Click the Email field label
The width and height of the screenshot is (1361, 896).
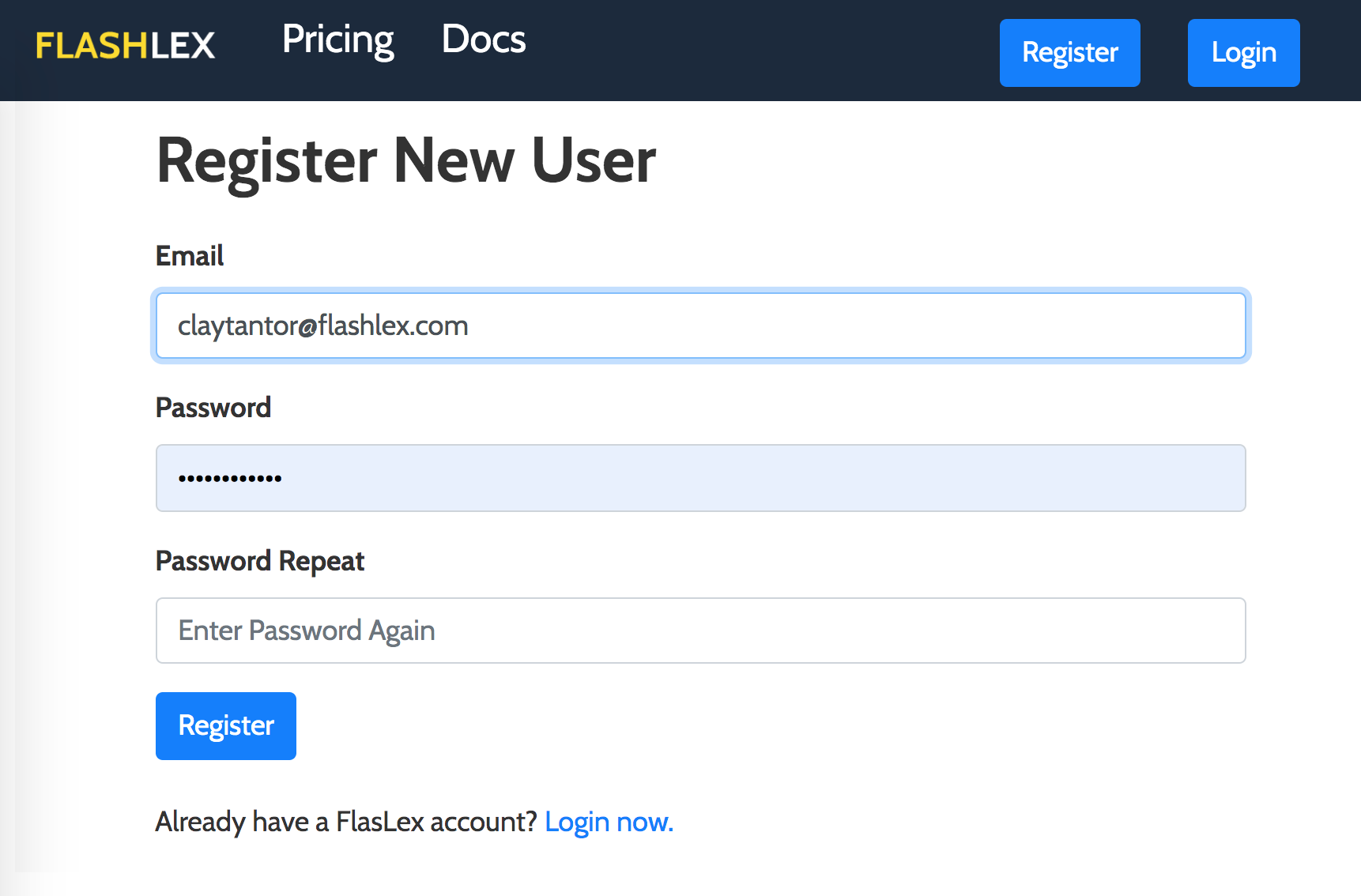[x=190, y=256]
